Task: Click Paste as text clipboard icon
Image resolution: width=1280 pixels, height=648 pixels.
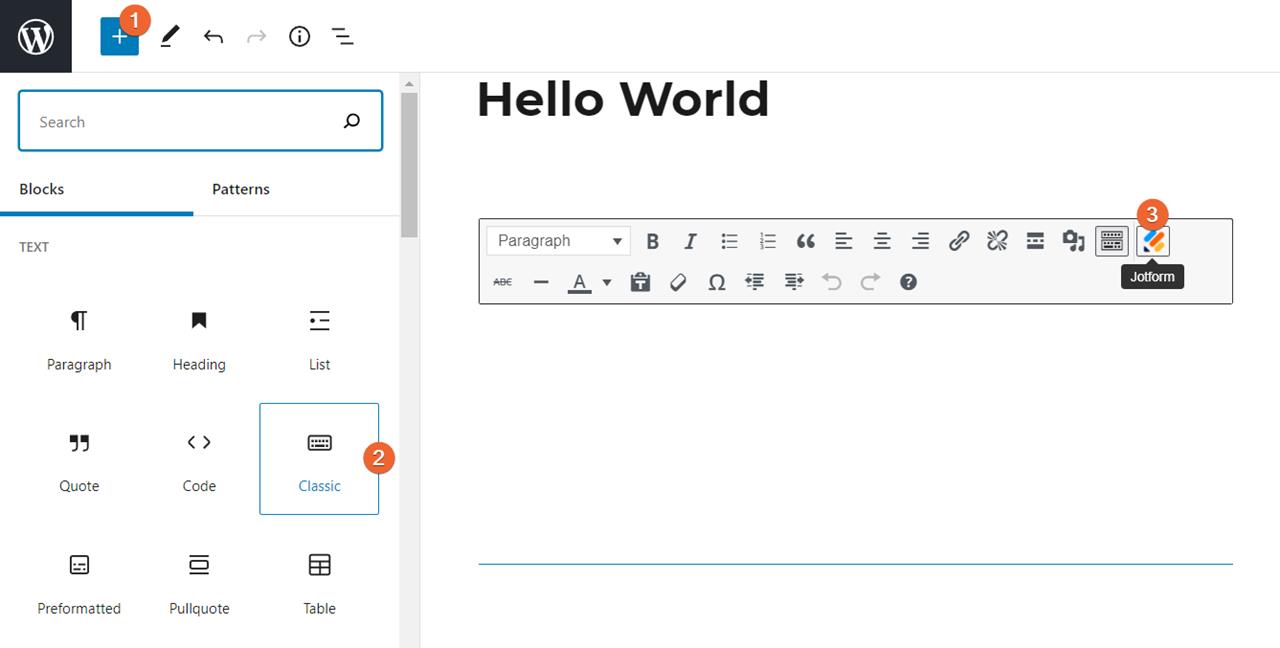Action: [x=640, y=282]
